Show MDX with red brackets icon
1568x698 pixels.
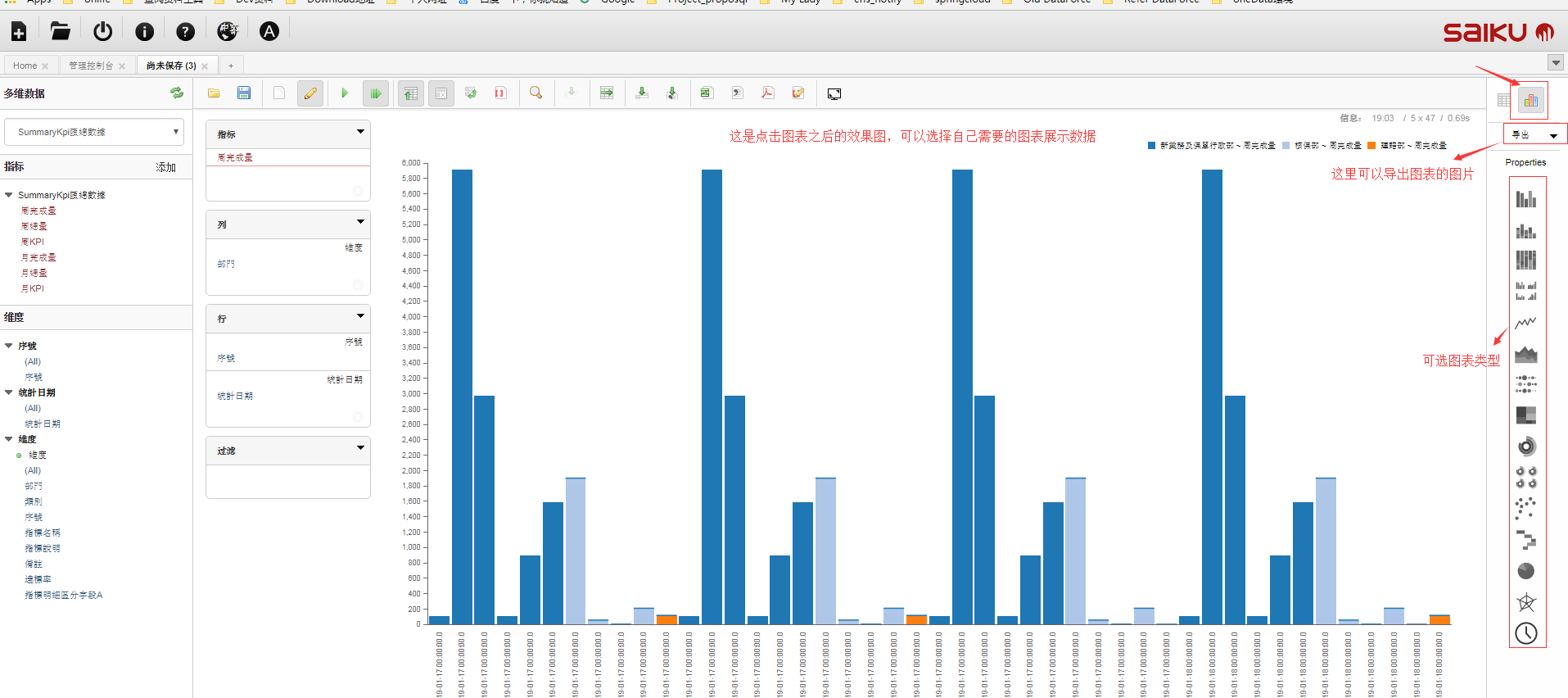(500, 93)
